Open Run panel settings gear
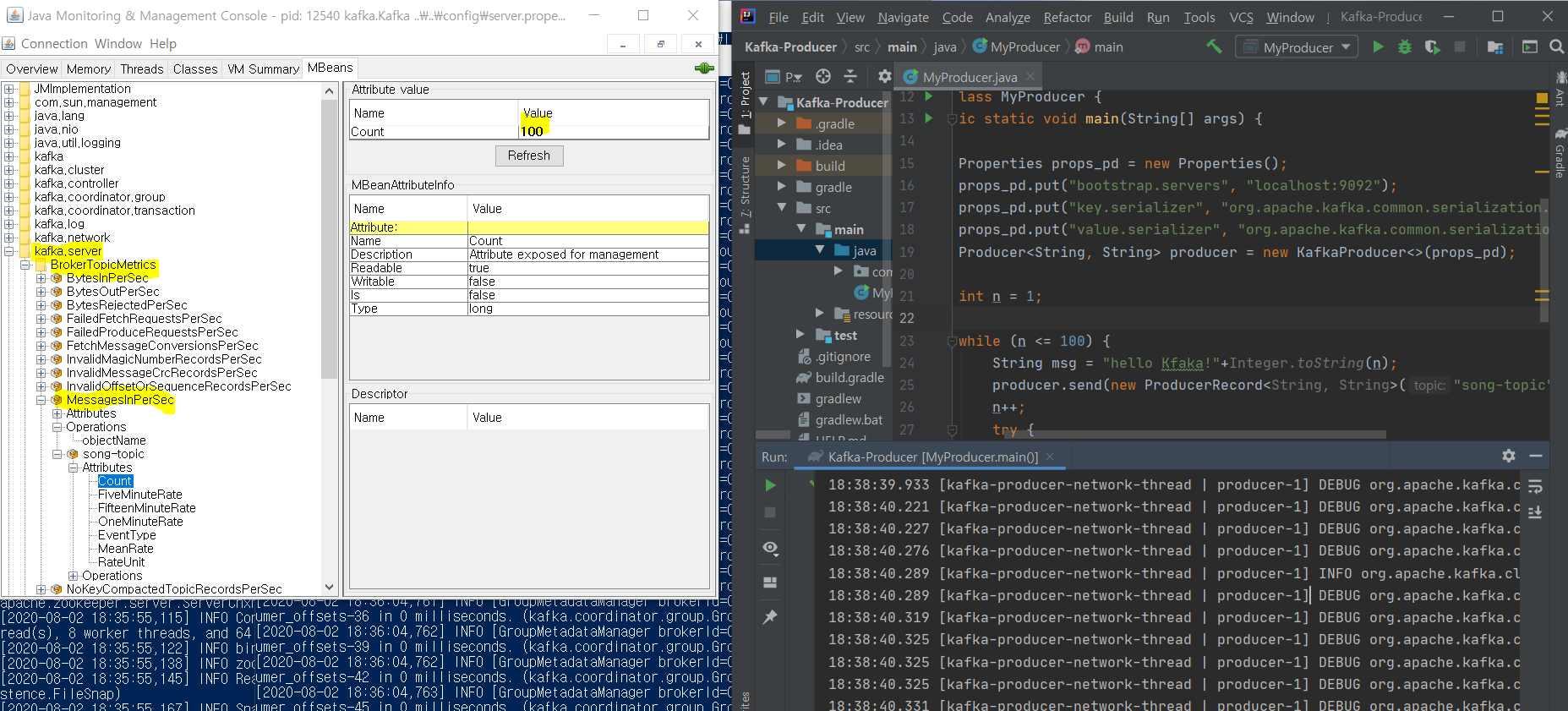 coord(1509,456)
